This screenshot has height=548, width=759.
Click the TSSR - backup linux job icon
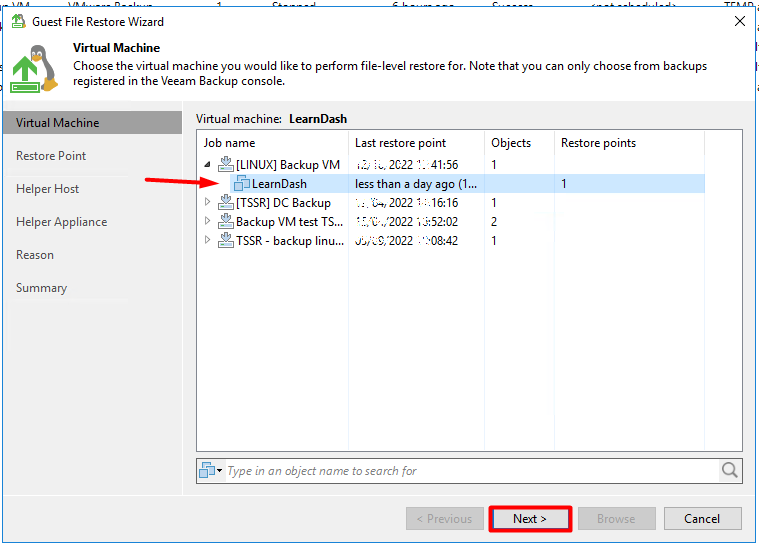(226, 241)
